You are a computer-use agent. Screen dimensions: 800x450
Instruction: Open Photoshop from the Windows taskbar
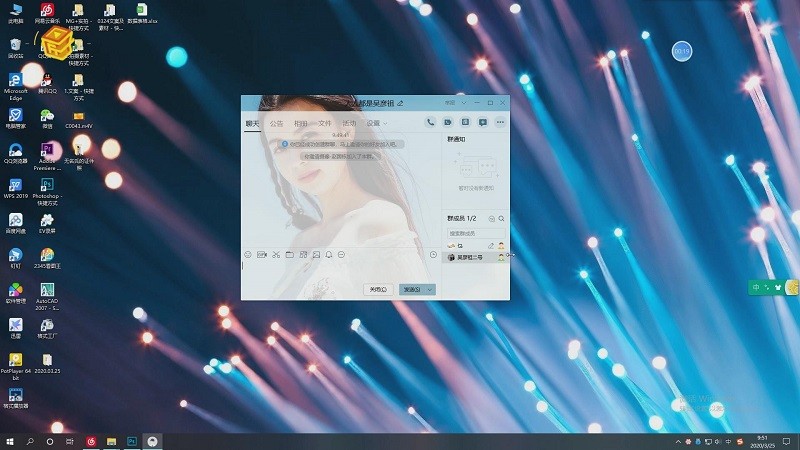click(132, 440)
